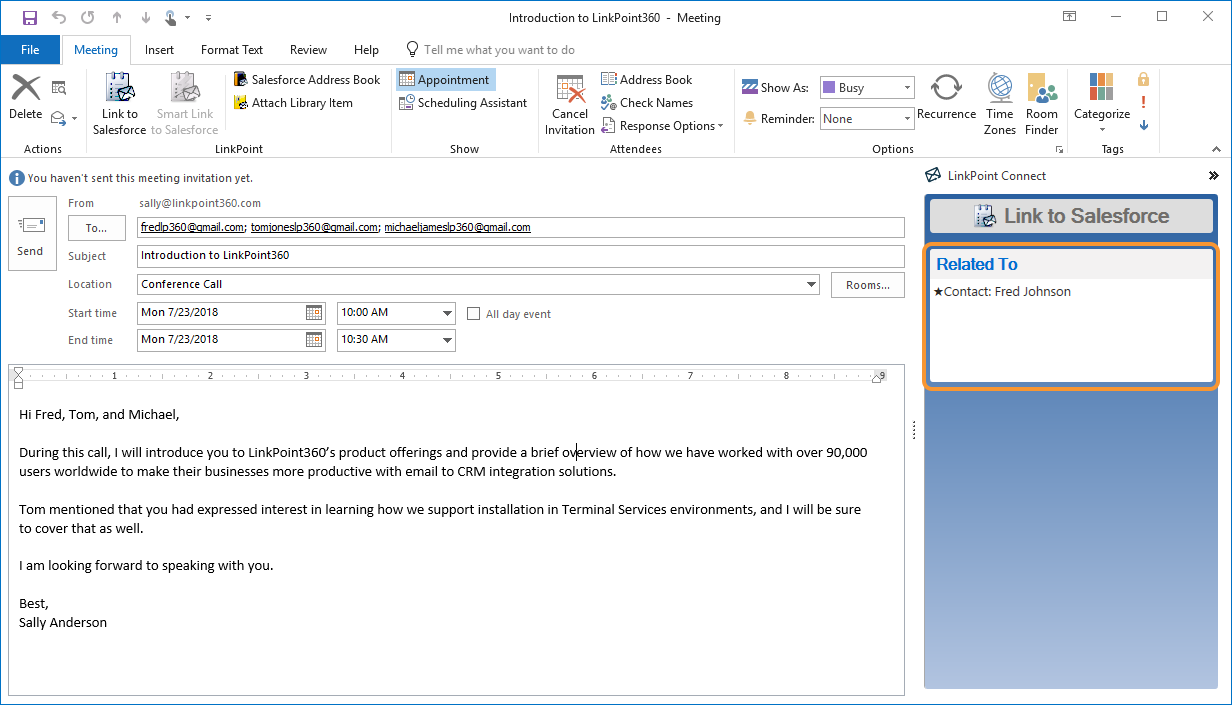The height and width of the screenshot is (705, 1232).
Task: Click michaeljameslp360@gmail.com recipient
Action: click(x=457, y=228)
